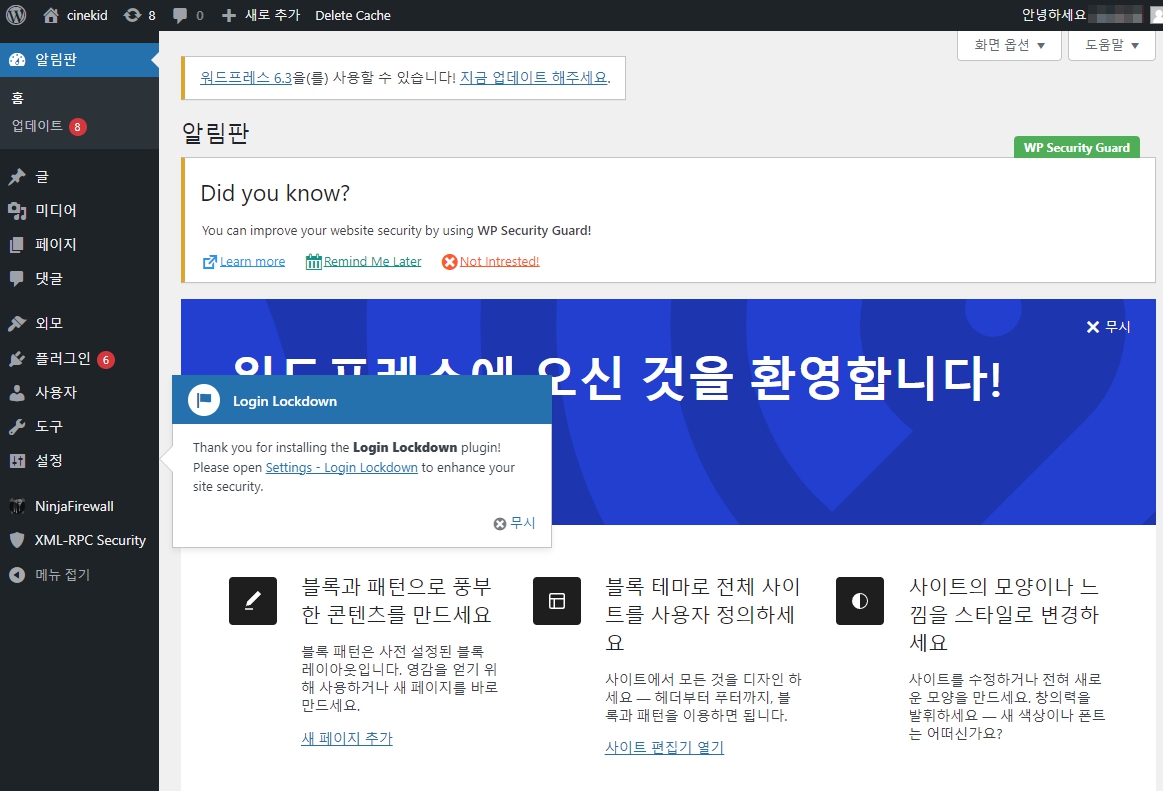Image resolution: width=1163 pixels, height=791 pixels.
Task: Click the 'Did you know?' heading
Action: 275,193
